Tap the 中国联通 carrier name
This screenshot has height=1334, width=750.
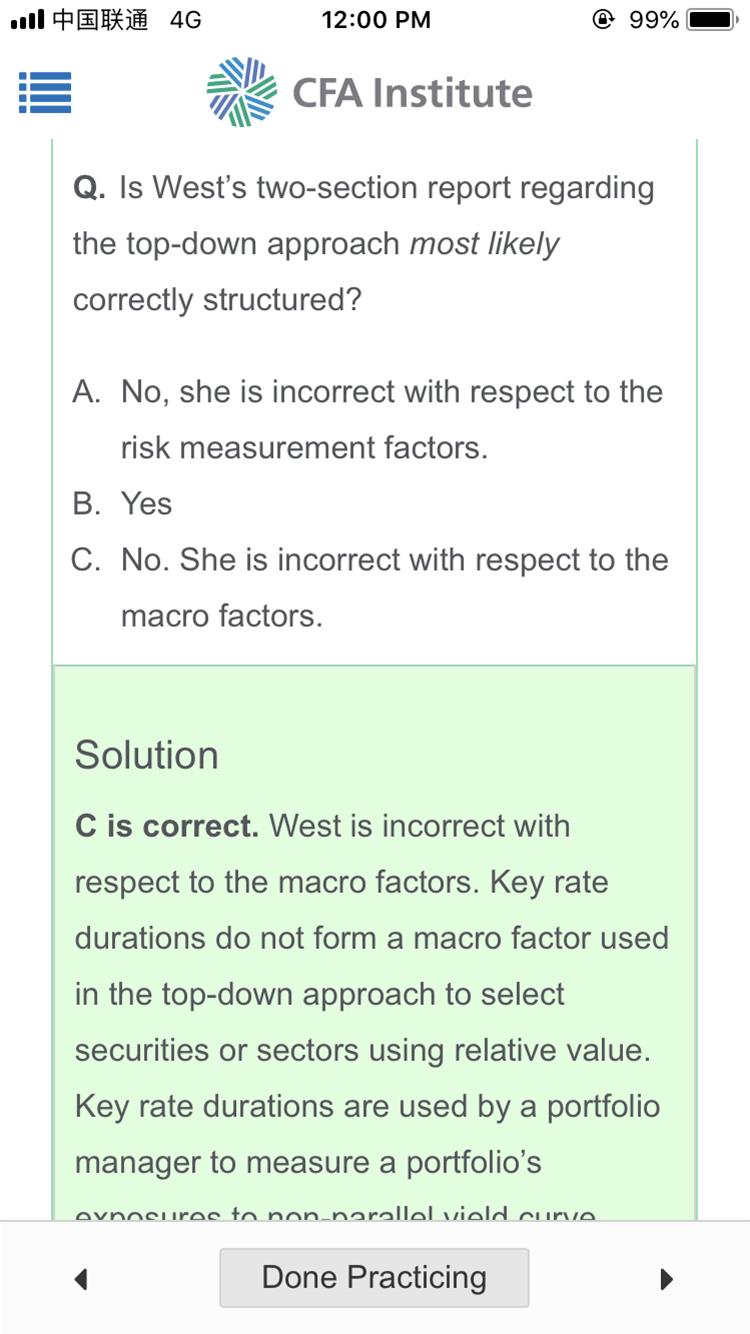100,20
